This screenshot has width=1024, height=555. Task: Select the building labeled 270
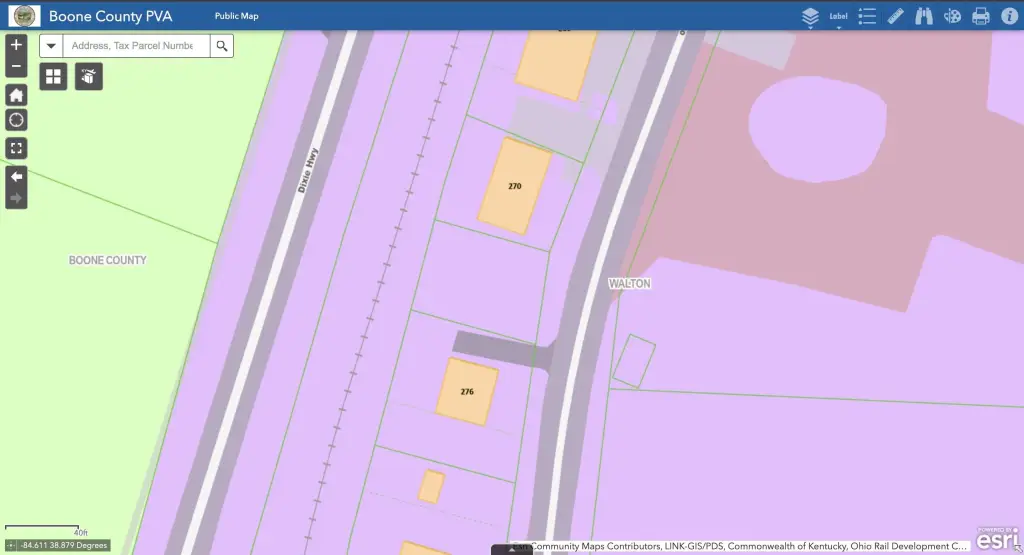pos(514,187)
